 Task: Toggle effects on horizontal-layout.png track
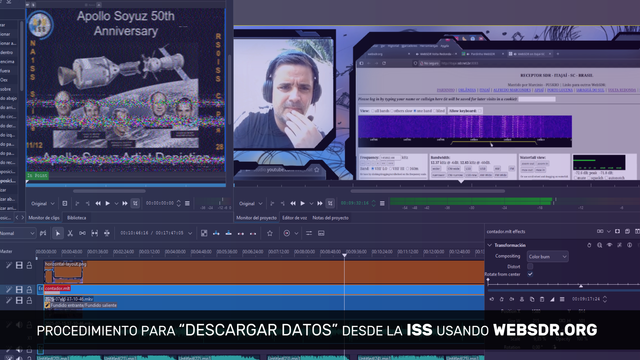pos(9,265)
